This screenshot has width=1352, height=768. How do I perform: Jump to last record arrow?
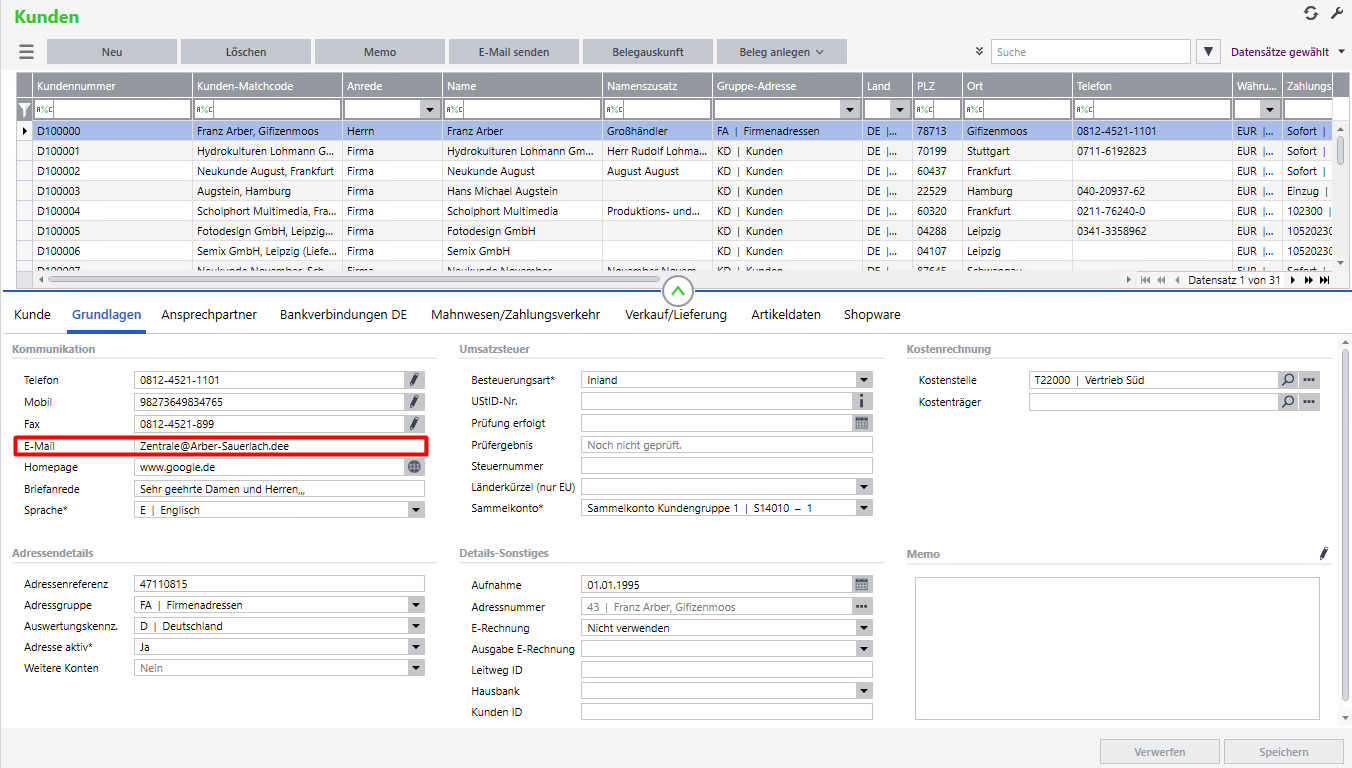click(1324, 280)
